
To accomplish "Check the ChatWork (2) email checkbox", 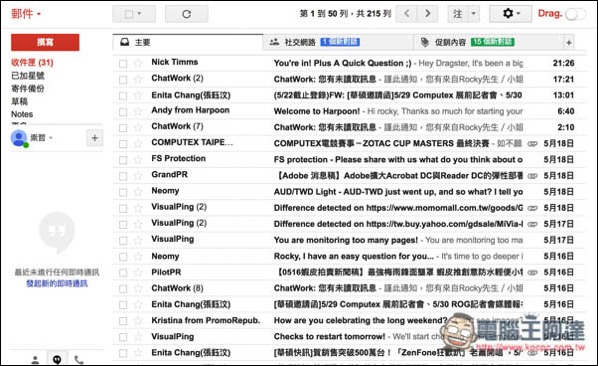I will point(123,80).
